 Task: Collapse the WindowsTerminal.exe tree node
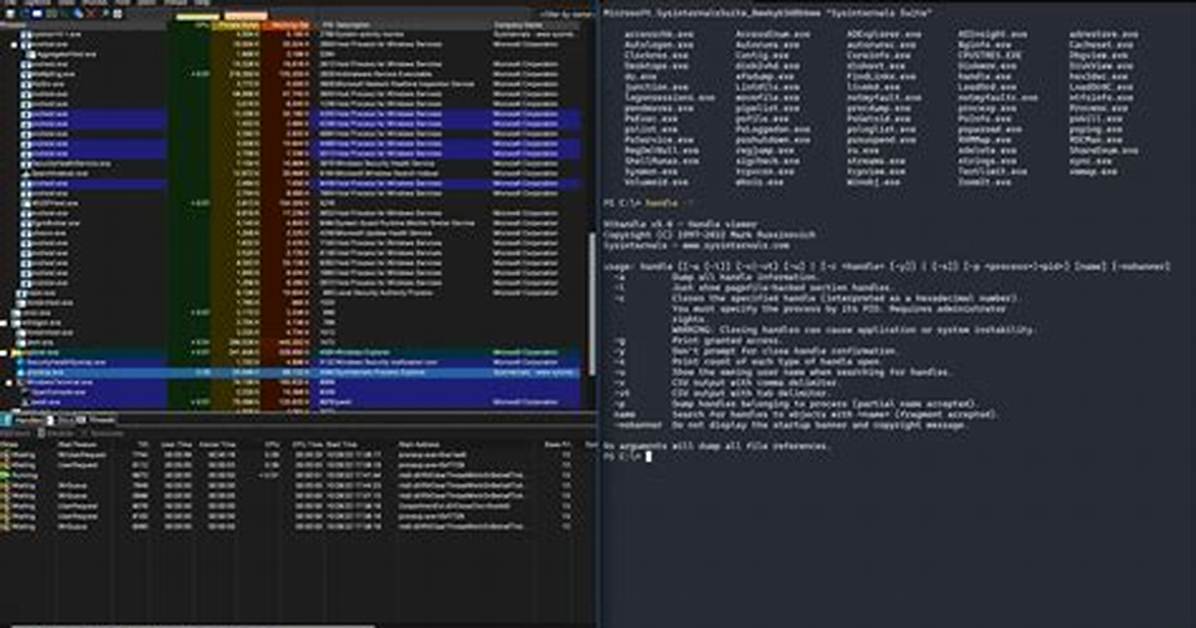[x=8, y=382]
